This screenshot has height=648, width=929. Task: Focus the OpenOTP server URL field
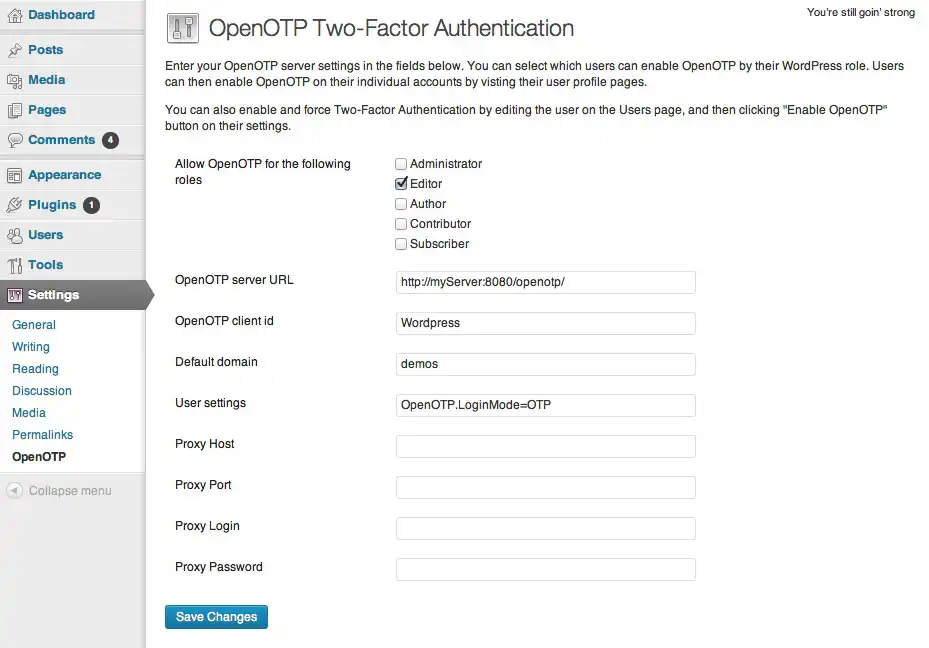point(545,283)
